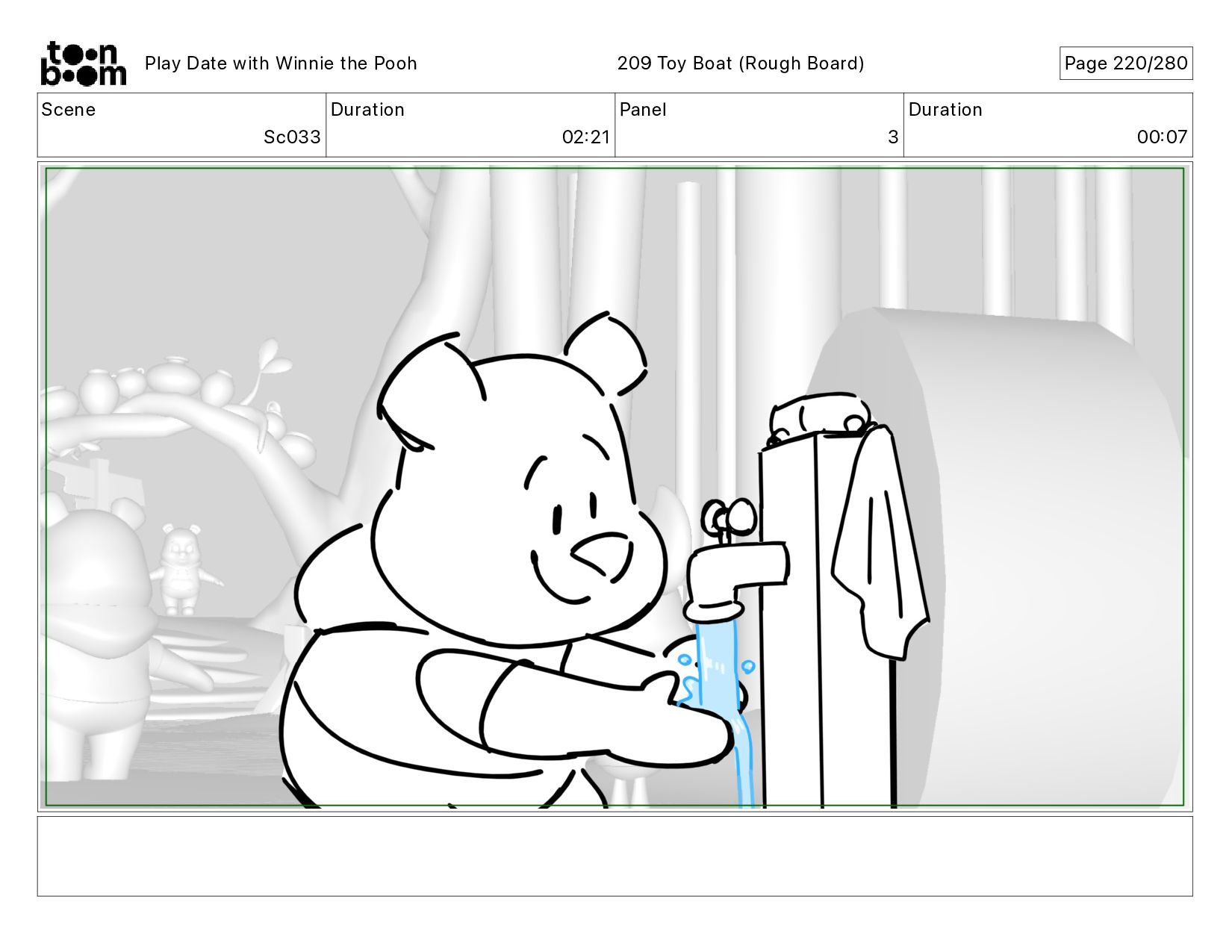
Task: Select scene value 'Sc033'
Action: pos(292,137)
